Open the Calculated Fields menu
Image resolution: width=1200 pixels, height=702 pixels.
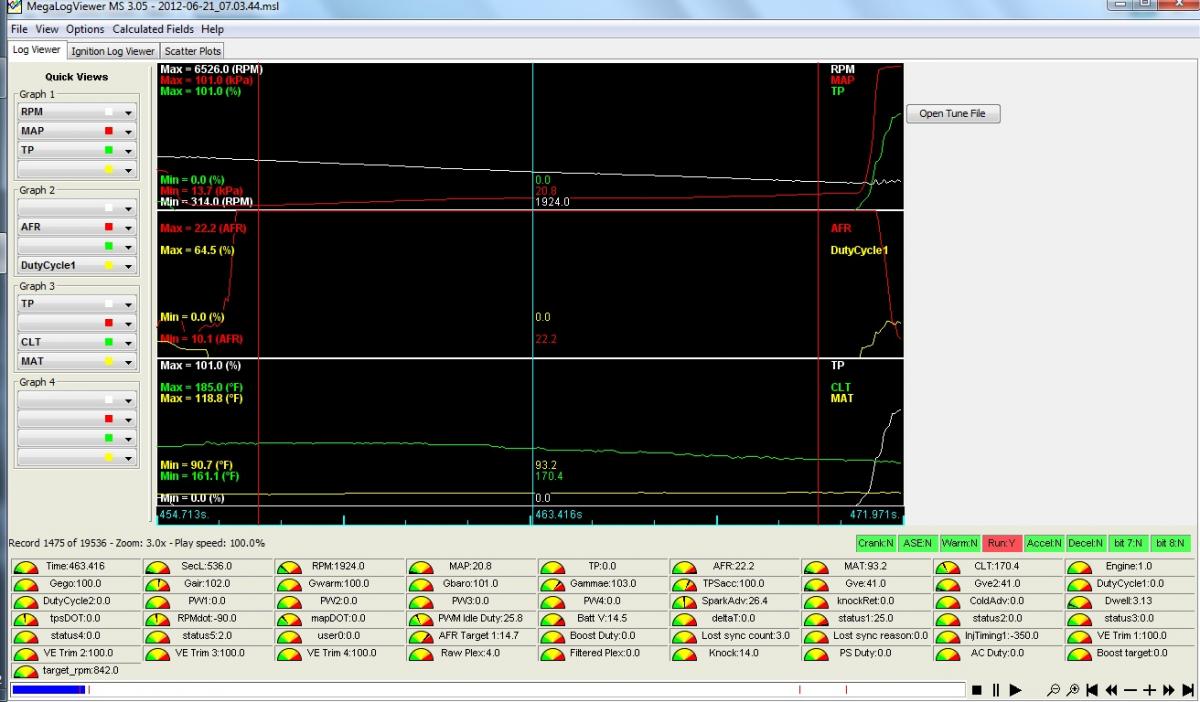[x=154, y=30]
